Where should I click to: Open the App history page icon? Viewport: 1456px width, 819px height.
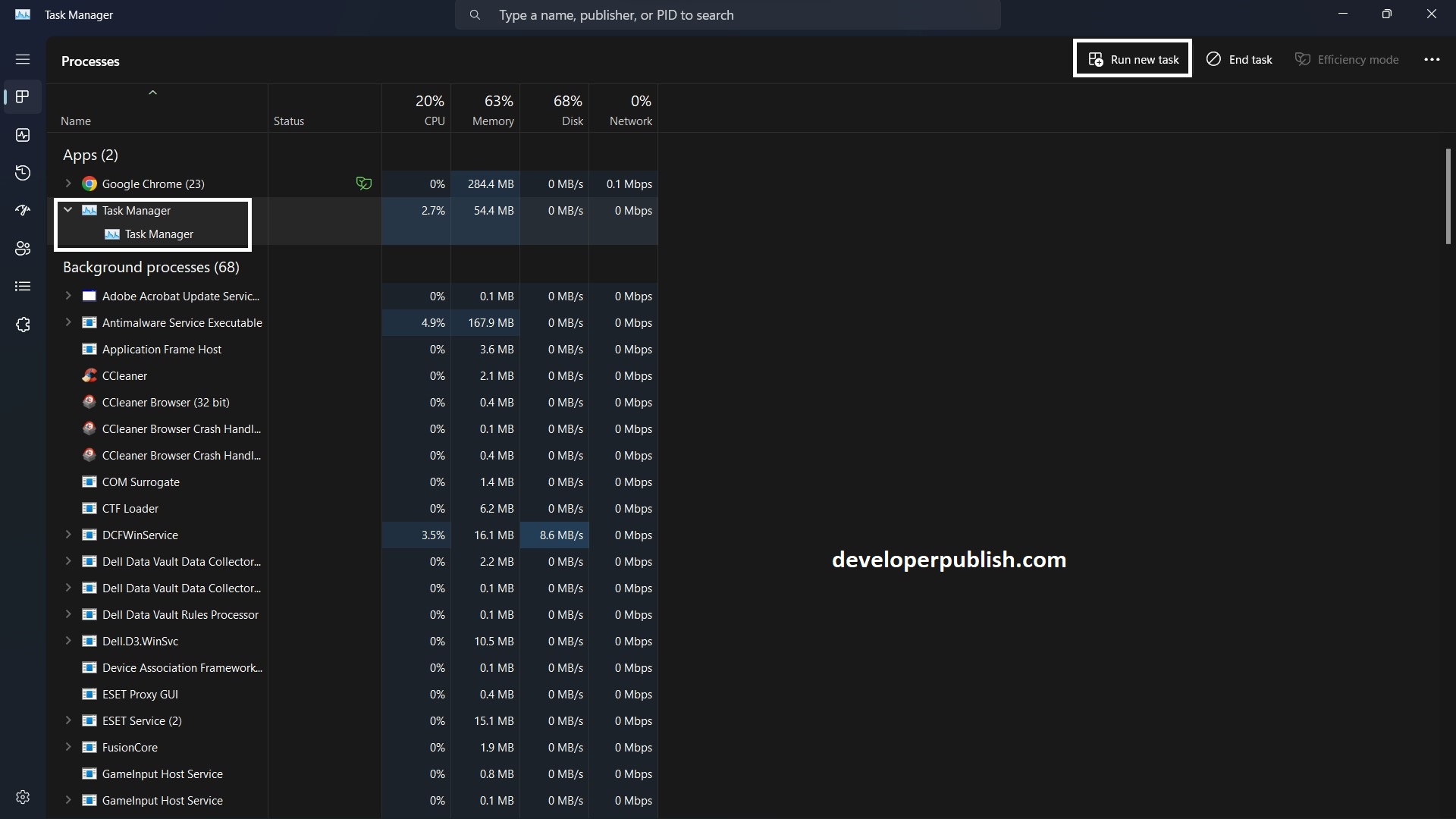[x=23, y=173]
